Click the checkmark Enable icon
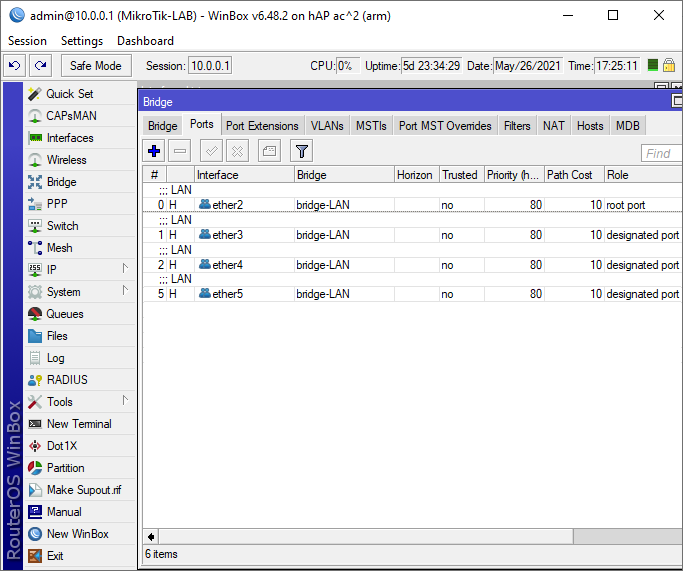 (211, 151)
